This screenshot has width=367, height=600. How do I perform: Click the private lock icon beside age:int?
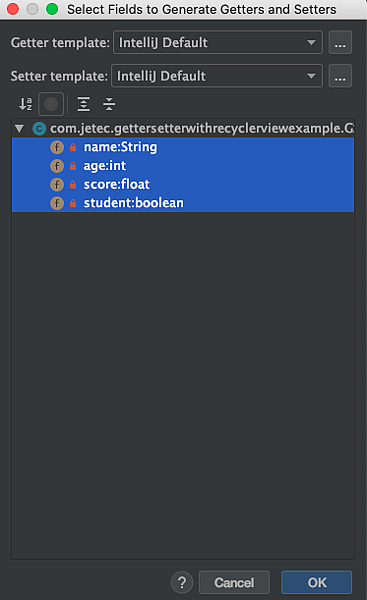[73, 166]
